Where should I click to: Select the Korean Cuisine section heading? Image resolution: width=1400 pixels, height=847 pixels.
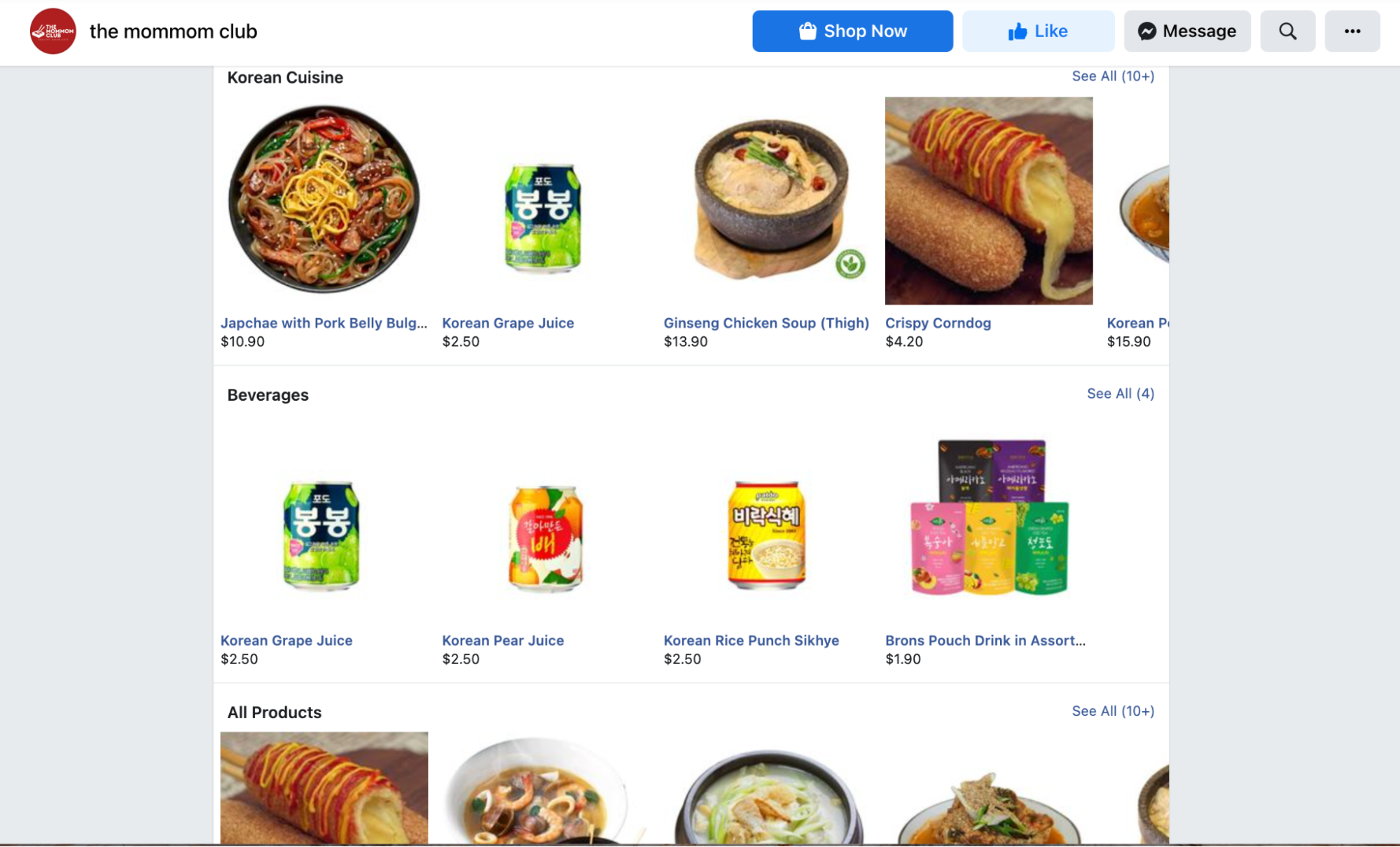pyautogui.click(x=284, y=77)
